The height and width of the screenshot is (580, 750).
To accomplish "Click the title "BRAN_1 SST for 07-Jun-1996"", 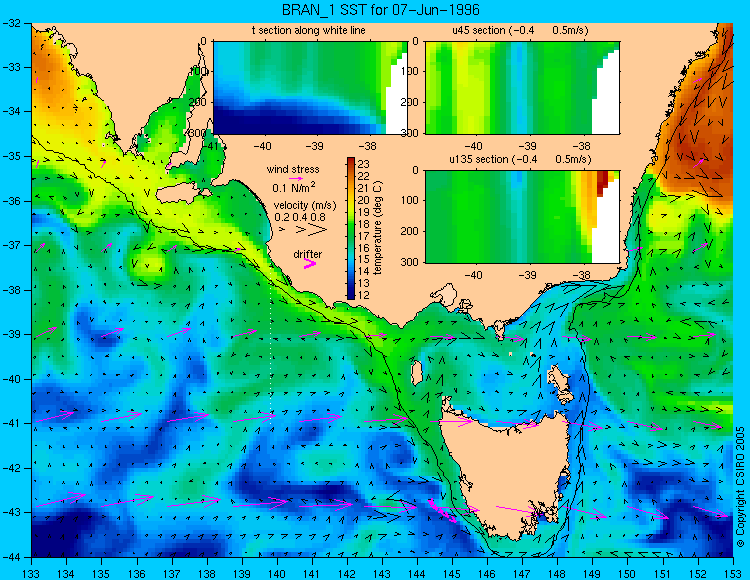I will [380, 10].
